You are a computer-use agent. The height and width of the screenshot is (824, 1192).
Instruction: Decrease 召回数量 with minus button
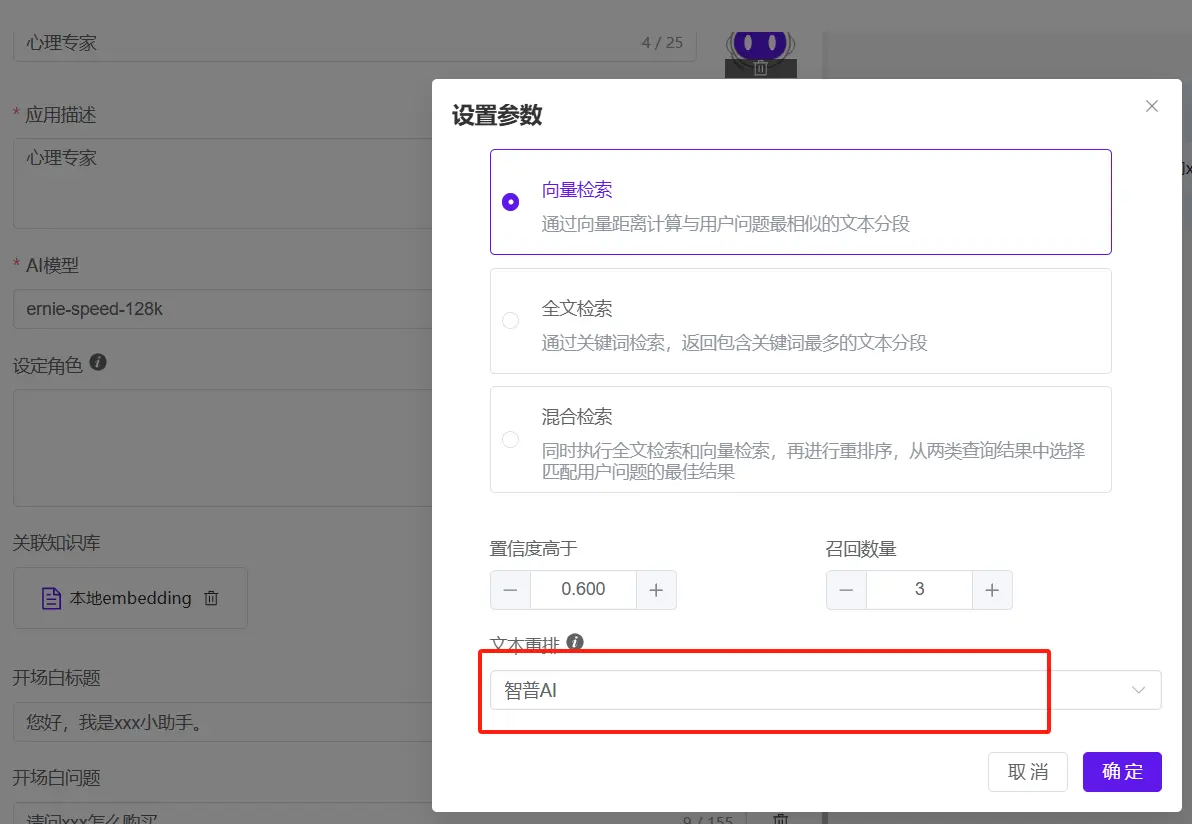click(x=846, y=590)
